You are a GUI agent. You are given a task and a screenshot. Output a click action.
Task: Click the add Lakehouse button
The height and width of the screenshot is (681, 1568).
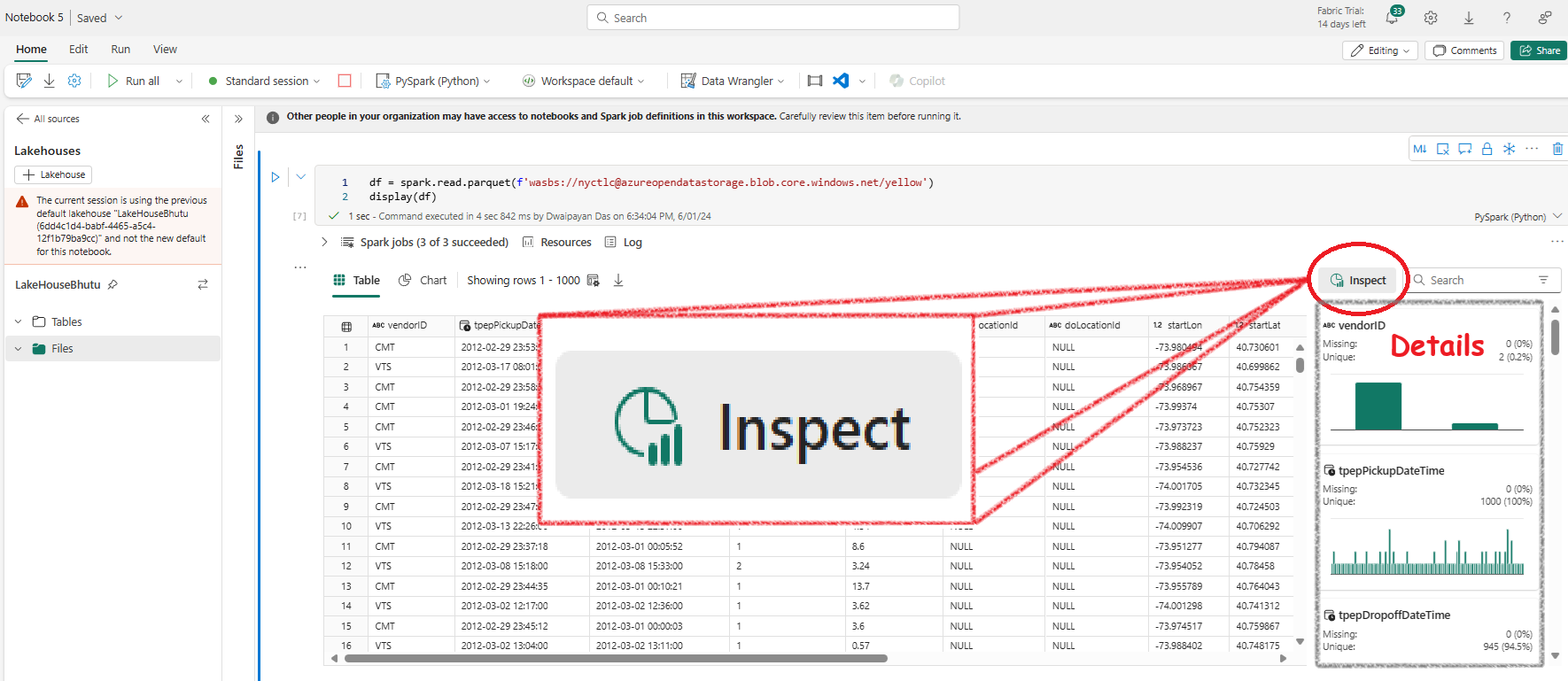tap(53, 174)
